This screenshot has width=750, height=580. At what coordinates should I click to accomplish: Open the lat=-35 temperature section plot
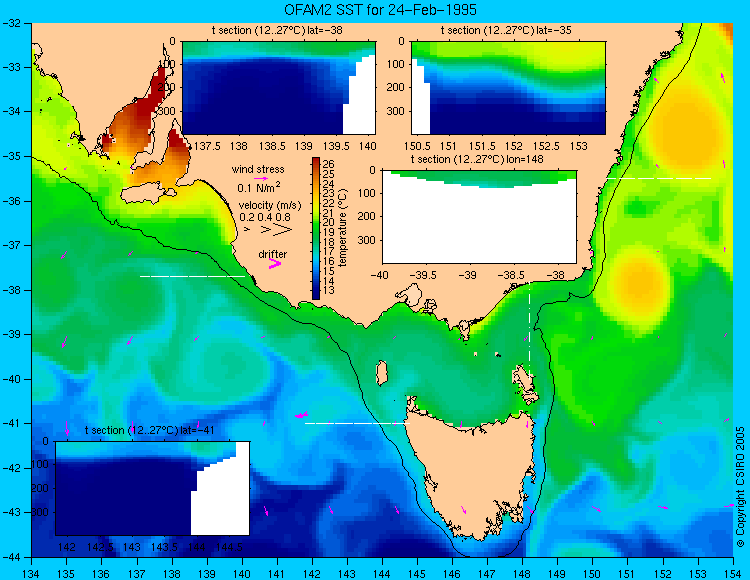[x=508, y=88]
